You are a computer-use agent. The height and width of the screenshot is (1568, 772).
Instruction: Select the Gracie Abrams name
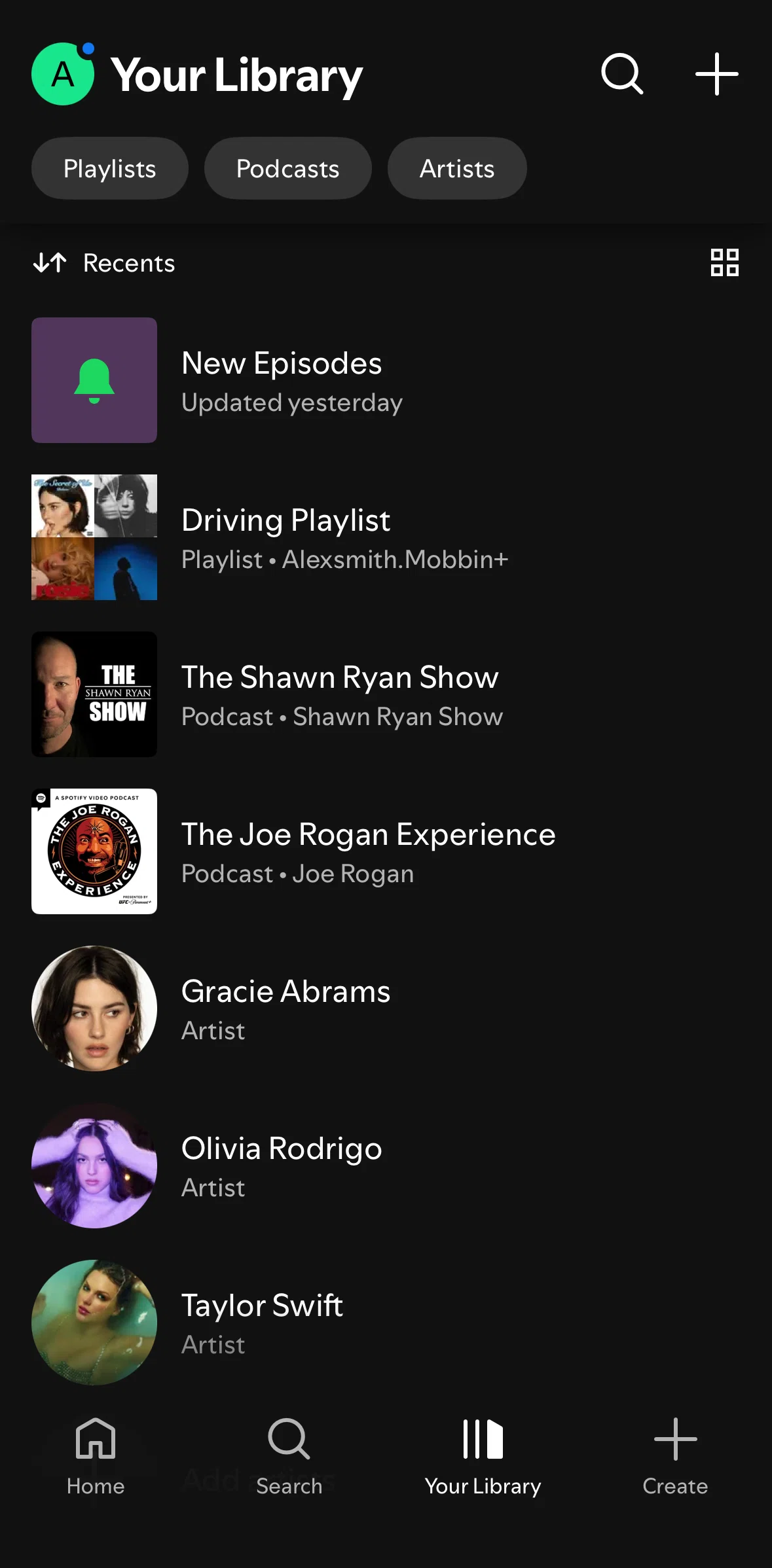click(286, 991)
